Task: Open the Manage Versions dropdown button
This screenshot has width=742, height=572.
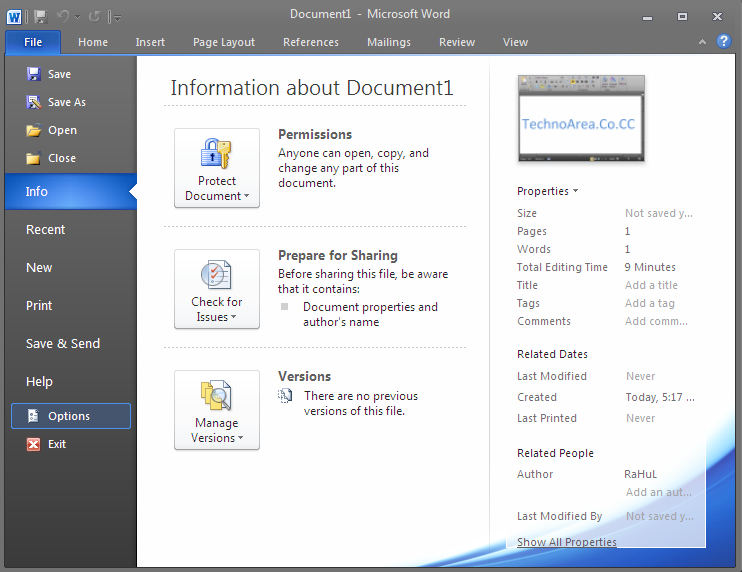Action: [x=217, y=410]
